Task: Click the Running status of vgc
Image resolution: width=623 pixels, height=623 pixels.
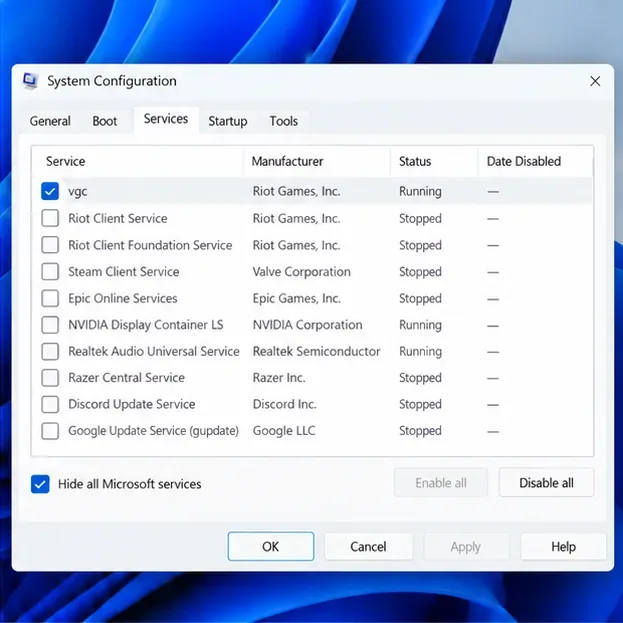Action: coord(420,192)
